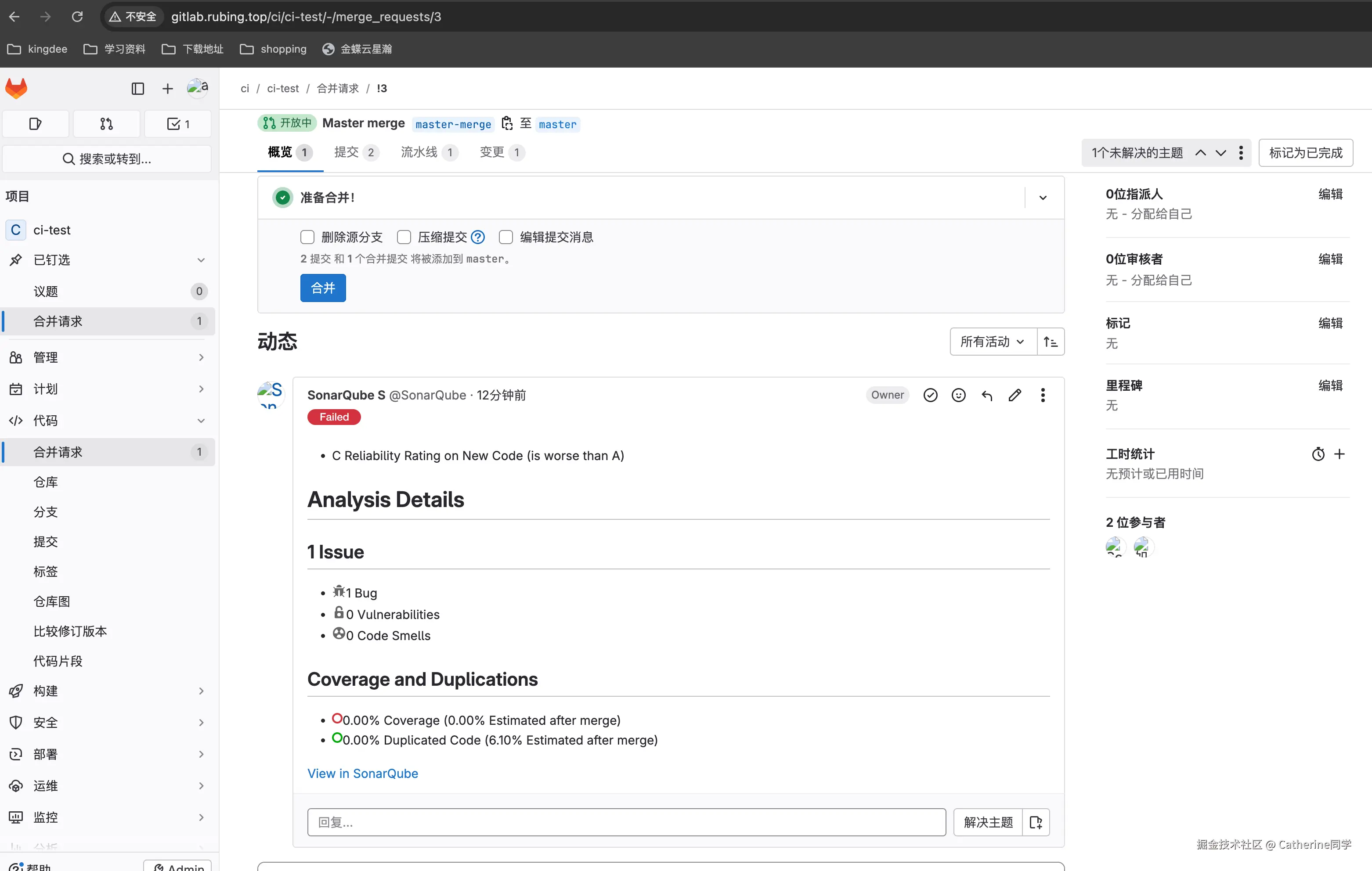Click the GitLab fox logo
Viewport: 1372px width, 871px height.
[17, 88]
